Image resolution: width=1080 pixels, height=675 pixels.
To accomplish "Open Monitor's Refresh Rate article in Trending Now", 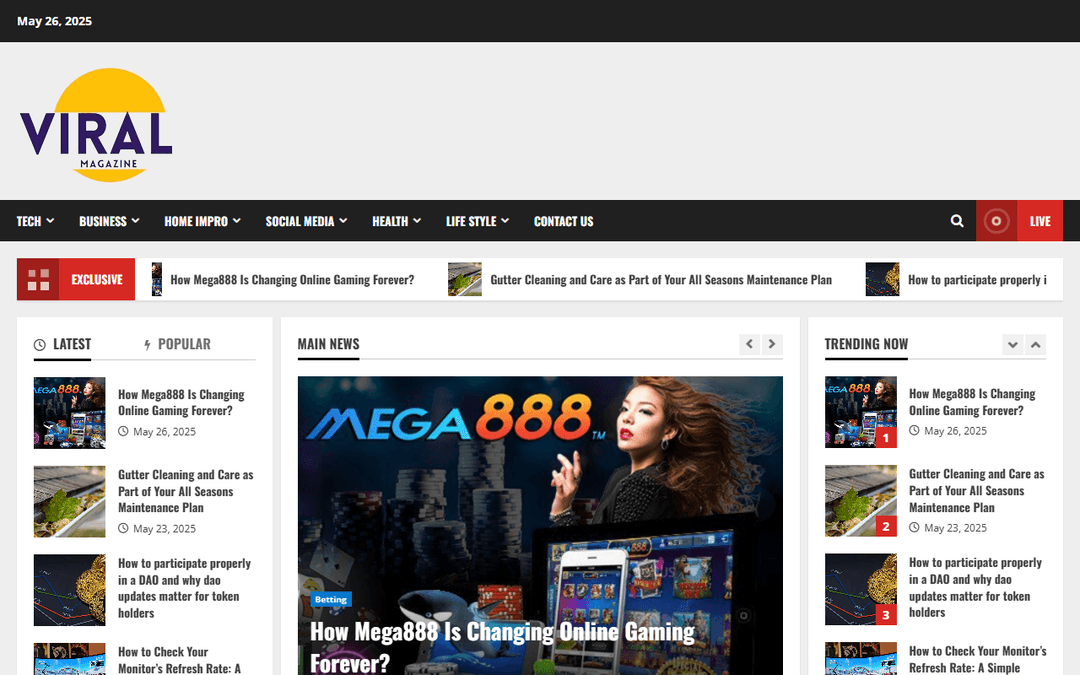I will tap(977, 659).
